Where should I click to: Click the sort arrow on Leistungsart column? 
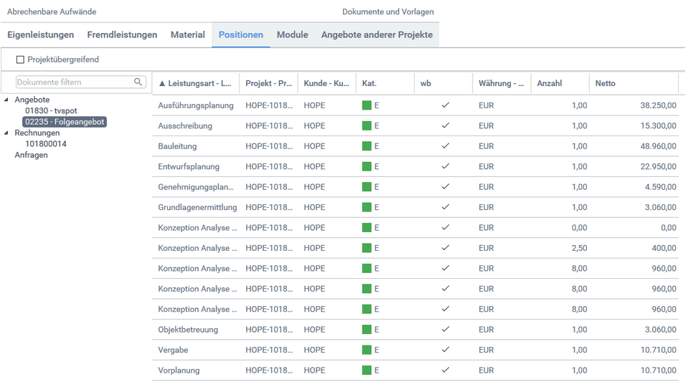coord(162,83)
